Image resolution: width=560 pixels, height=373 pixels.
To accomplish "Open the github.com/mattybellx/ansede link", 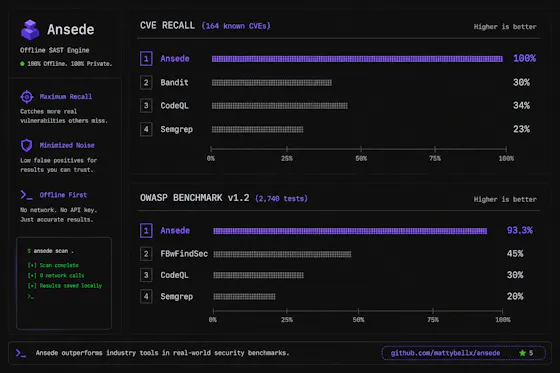I will pos(445,353).
